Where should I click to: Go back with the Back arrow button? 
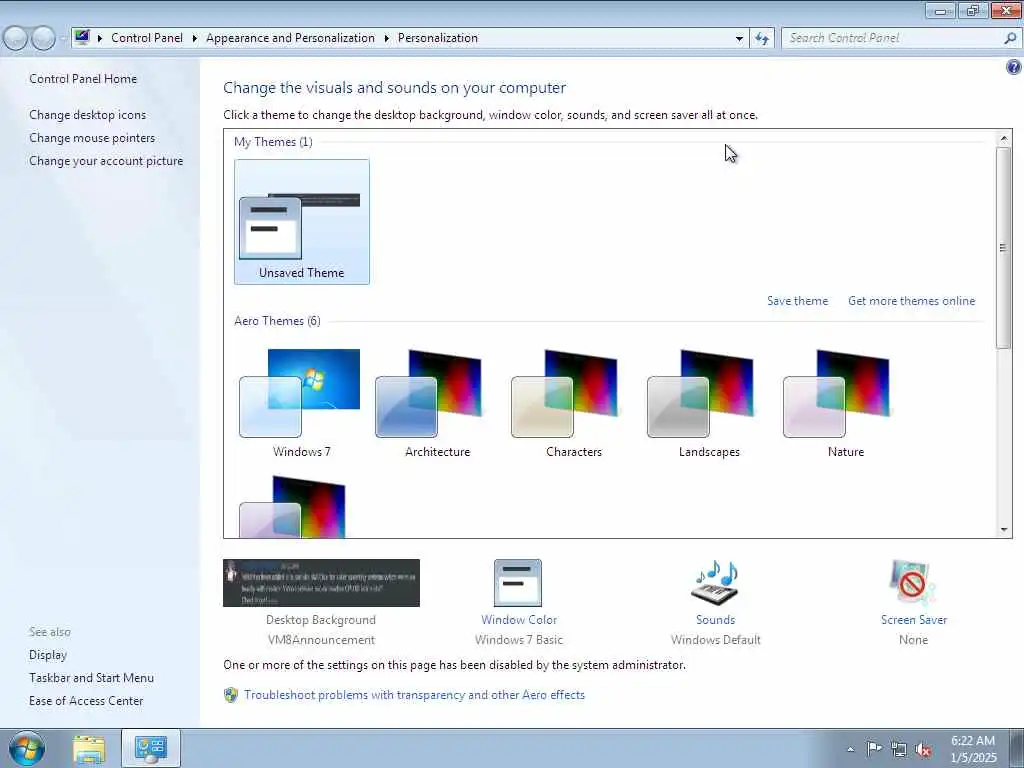16,38
